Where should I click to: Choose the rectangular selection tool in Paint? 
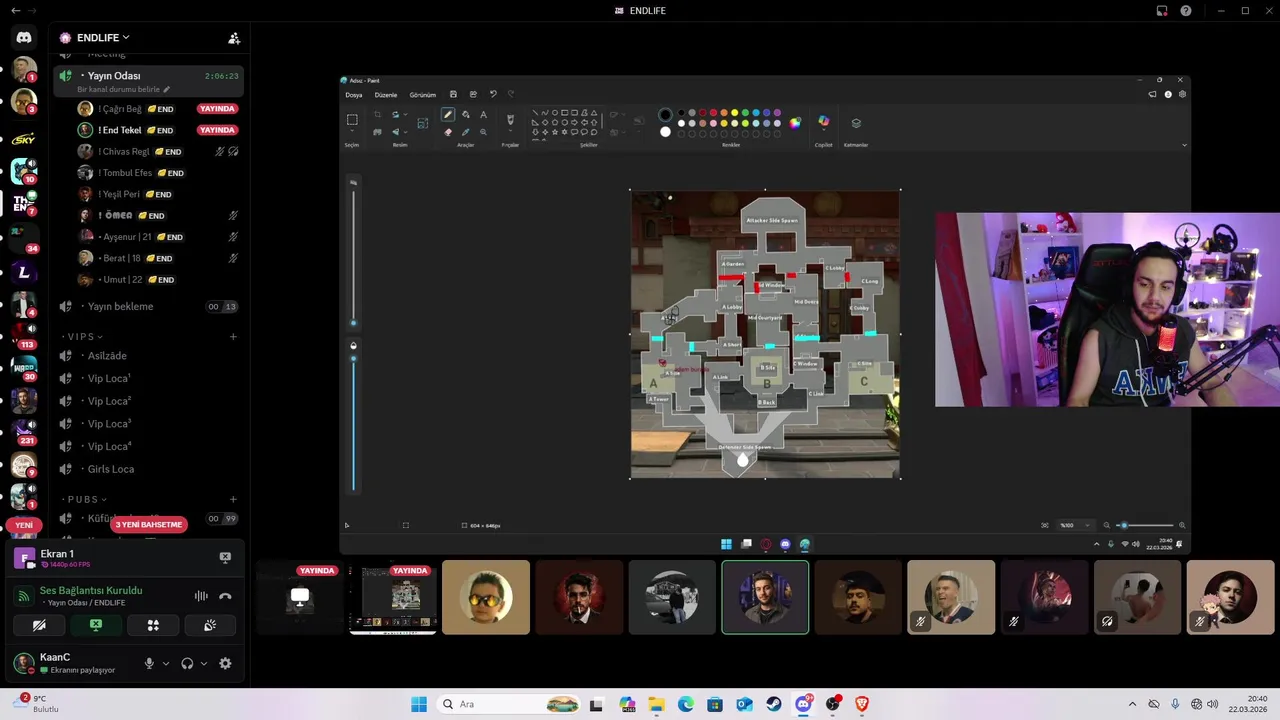pos(352,120)
